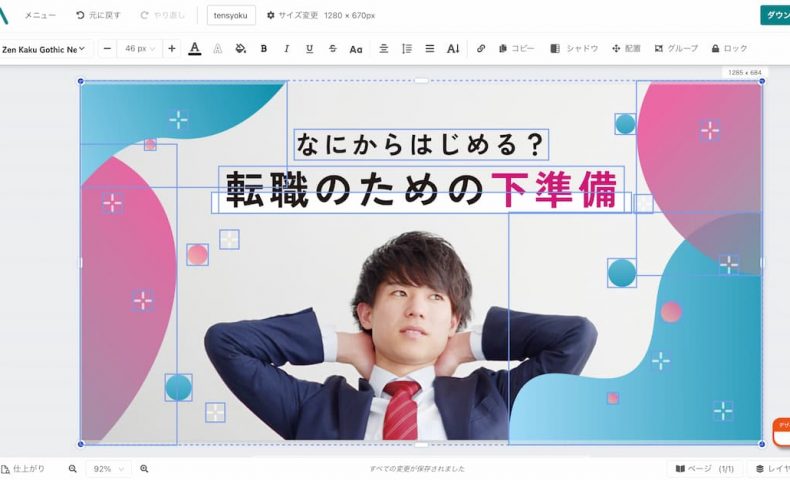
Task: Open サイズ変更 size settings
Action: click(293, 16)
